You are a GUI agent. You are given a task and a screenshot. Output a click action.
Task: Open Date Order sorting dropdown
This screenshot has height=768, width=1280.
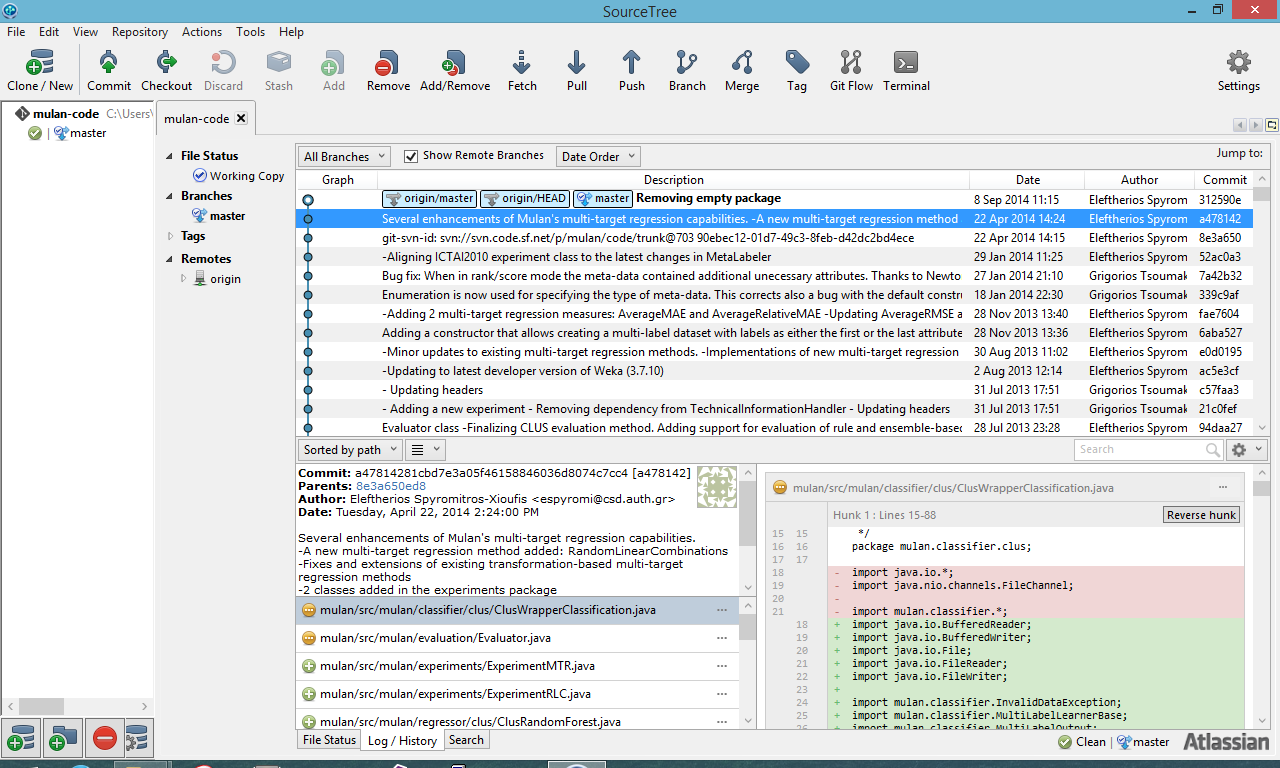pos(598,156)
